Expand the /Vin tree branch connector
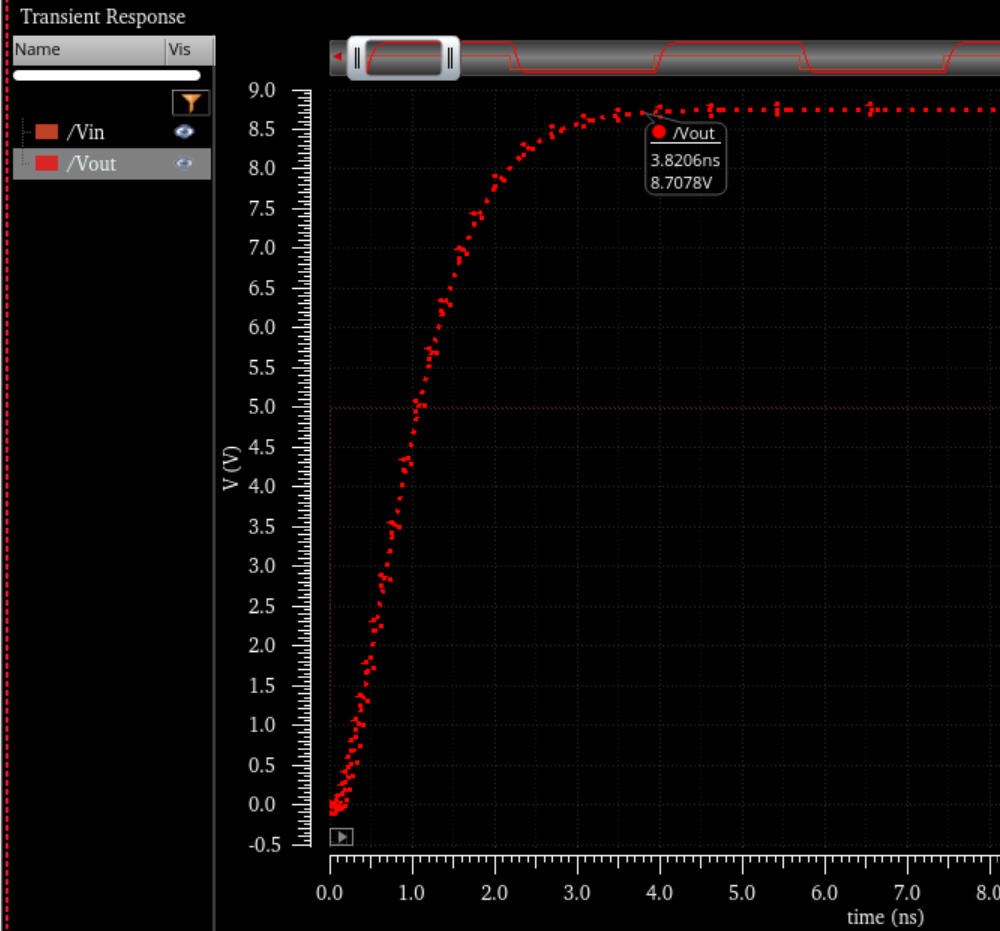The image size is (1000, 931). tap(25, 132)
